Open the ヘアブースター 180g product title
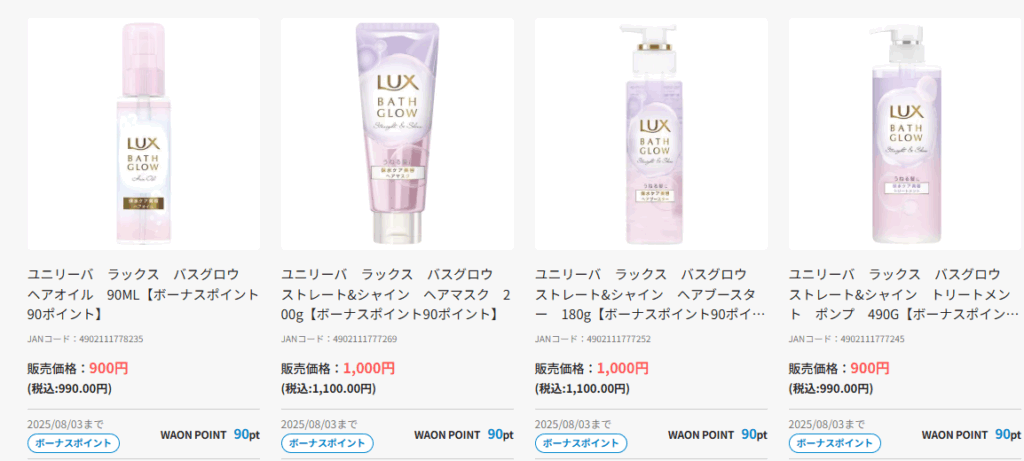1024x461 pixels. [651, 294]
